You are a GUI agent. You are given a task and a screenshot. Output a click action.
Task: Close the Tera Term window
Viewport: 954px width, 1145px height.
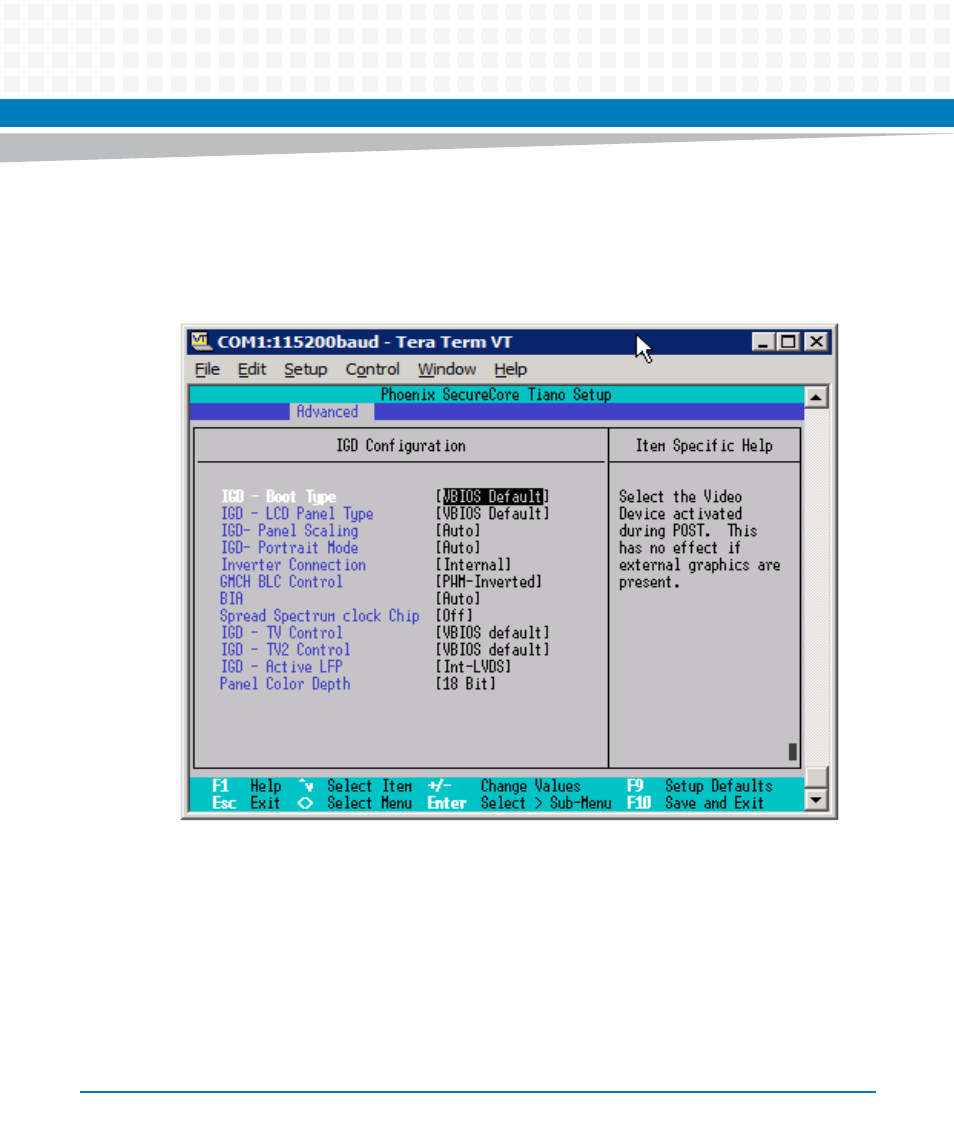pos(817,342)
